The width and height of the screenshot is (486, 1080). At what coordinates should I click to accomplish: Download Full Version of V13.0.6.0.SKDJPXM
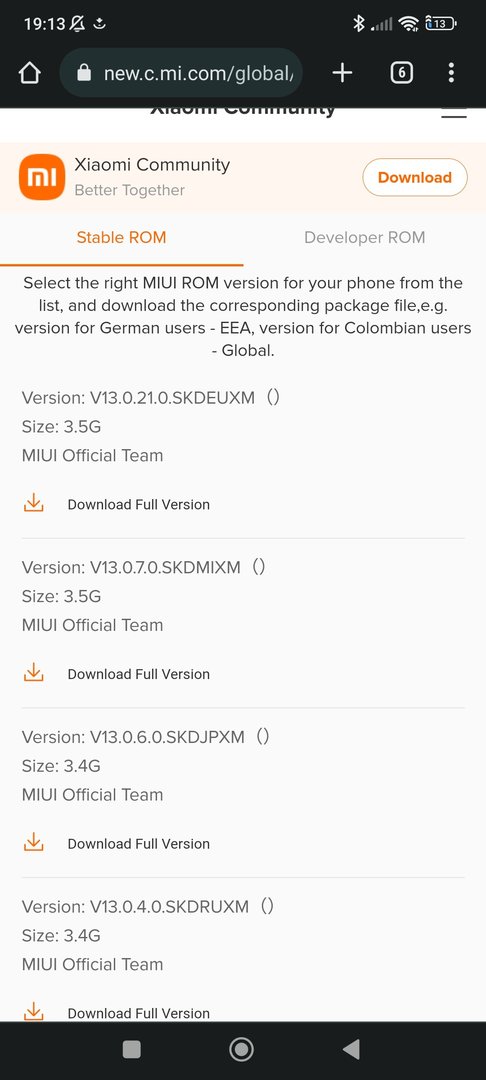click(x=138, y=844)
